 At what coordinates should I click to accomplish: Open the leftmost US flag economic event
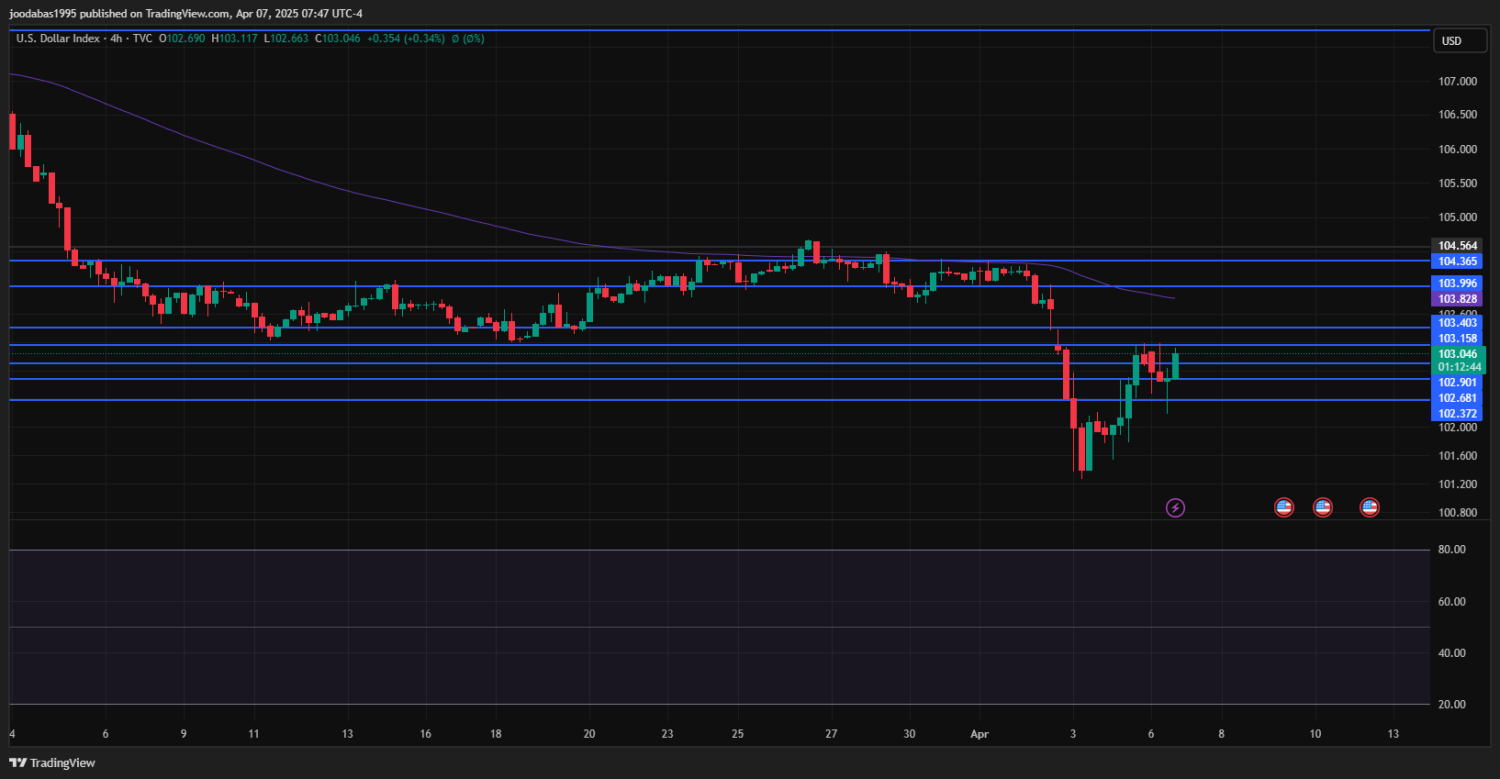[x=1284, y=508]
